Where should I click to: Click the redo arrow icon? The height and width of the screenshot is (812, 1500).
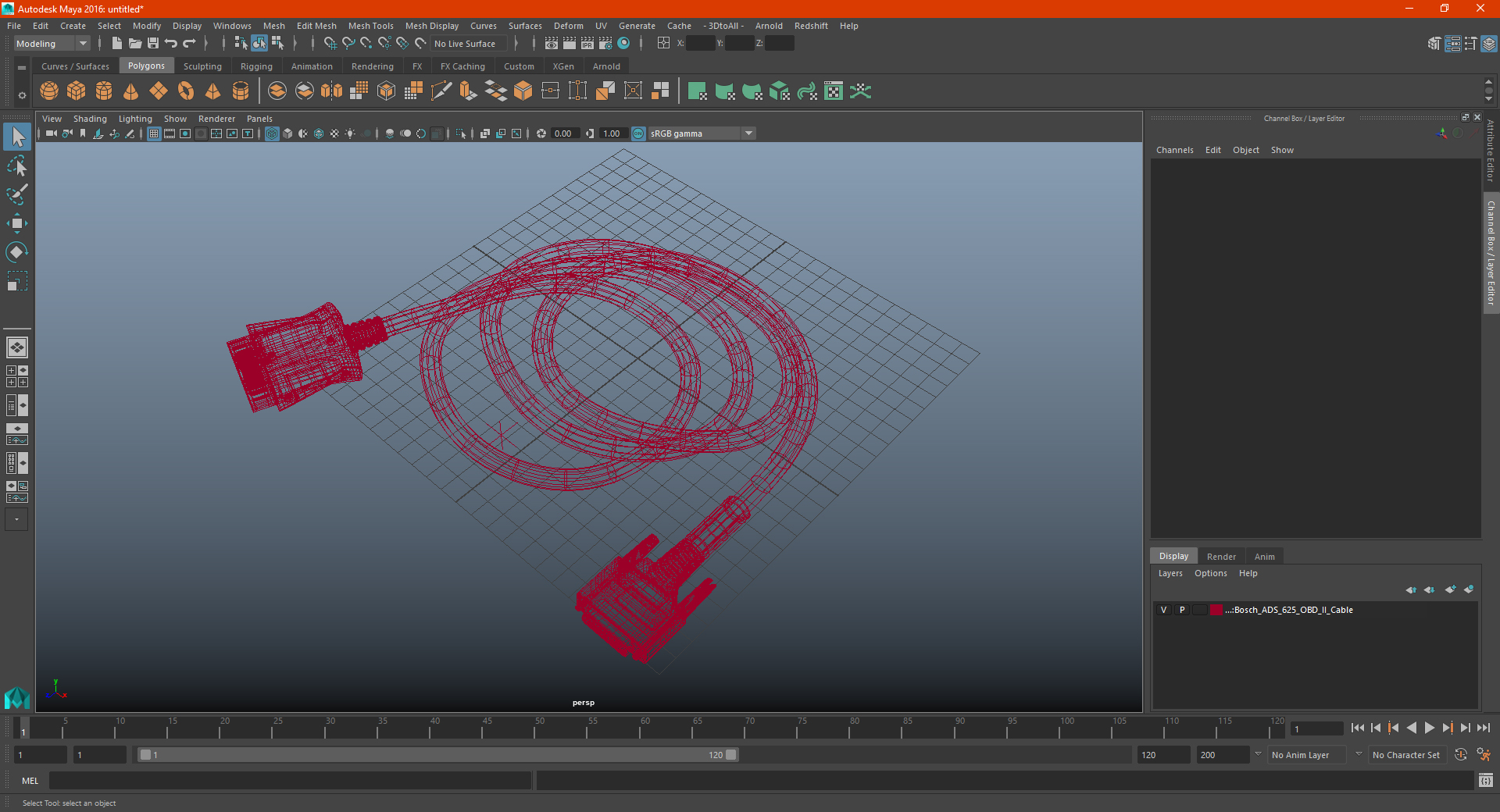(189, 44)
